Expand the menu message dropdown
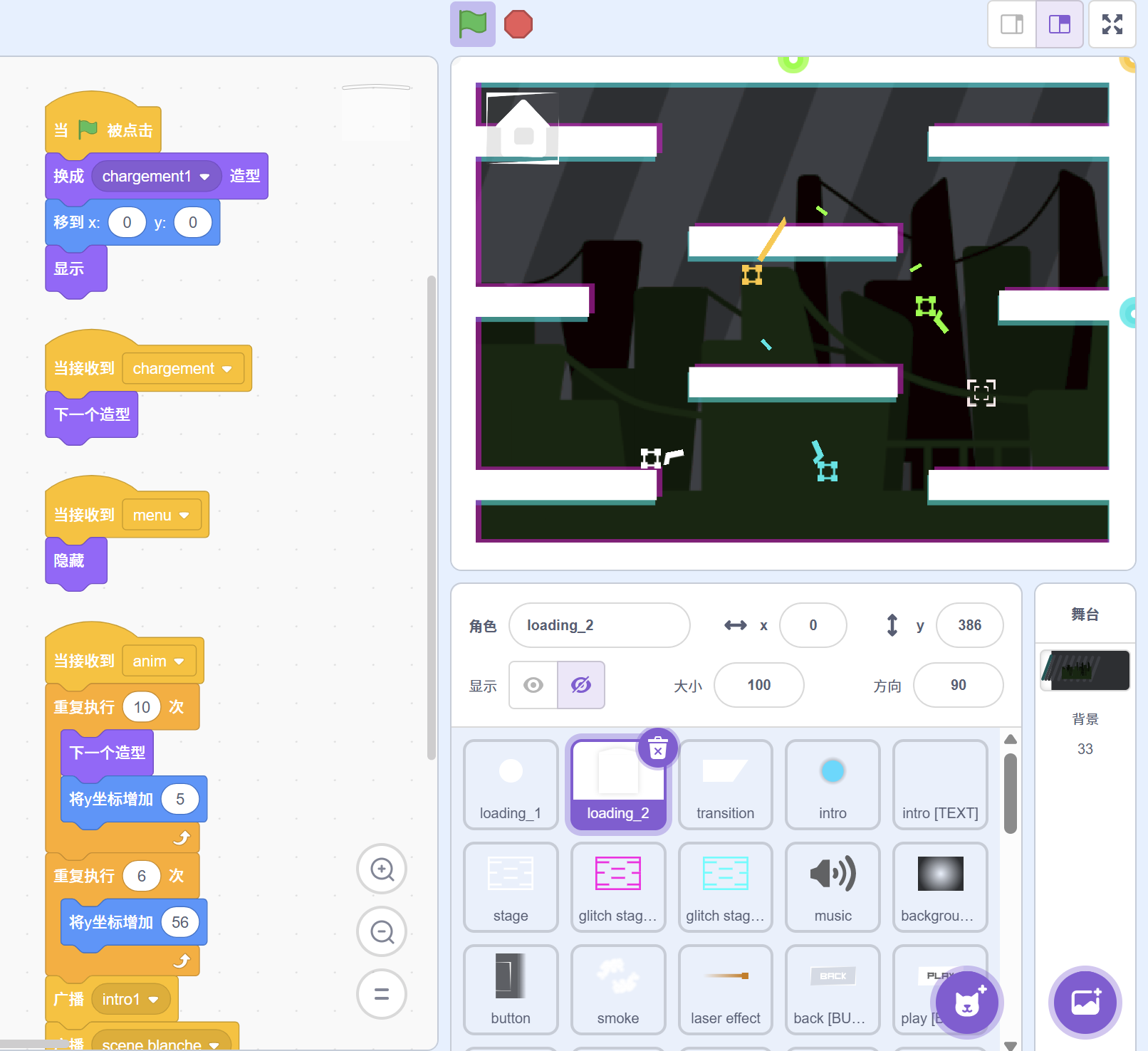 coord(184,516)
